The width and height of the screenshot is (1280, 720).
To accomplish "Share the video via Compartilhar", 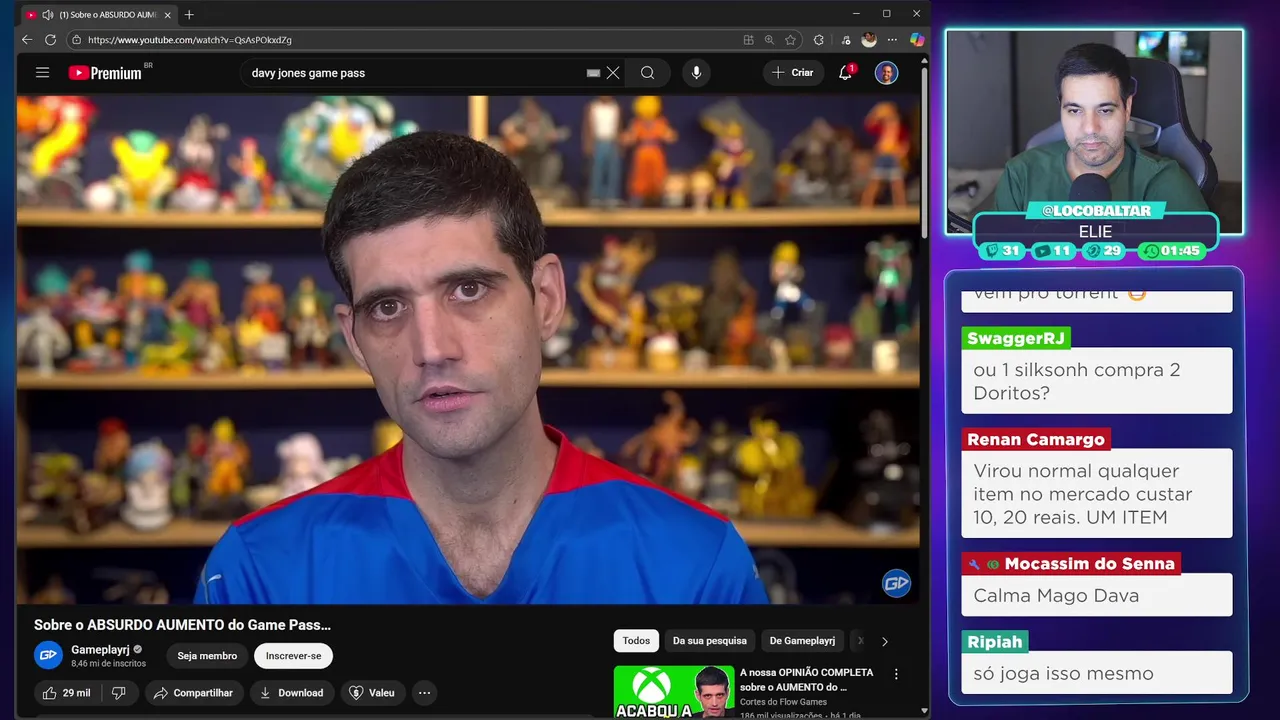I will pos(193,692).
